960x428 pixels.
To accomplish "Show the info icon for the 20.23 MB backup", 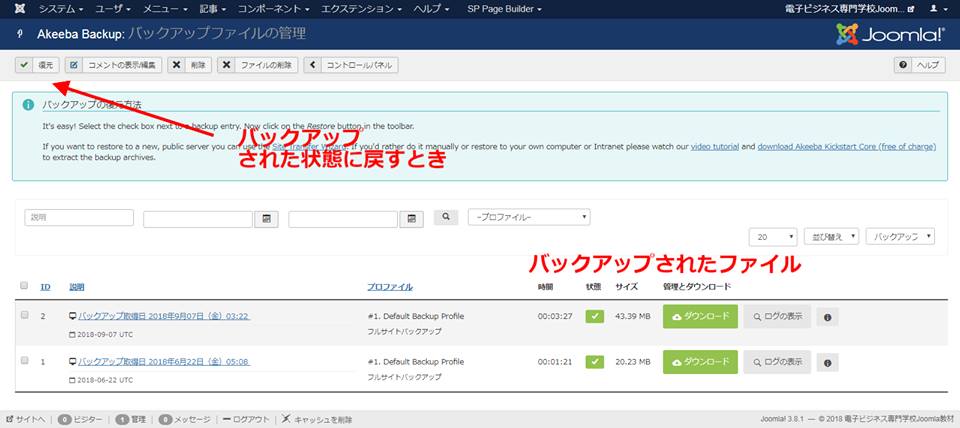I will click(828, 362).
